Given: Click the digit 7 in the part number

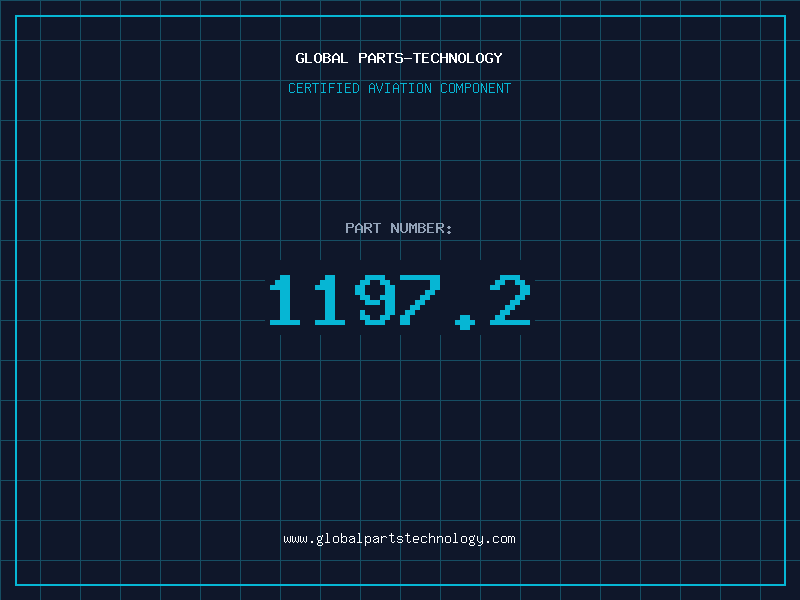Looking at the screenshot, I should coord(421,300).
